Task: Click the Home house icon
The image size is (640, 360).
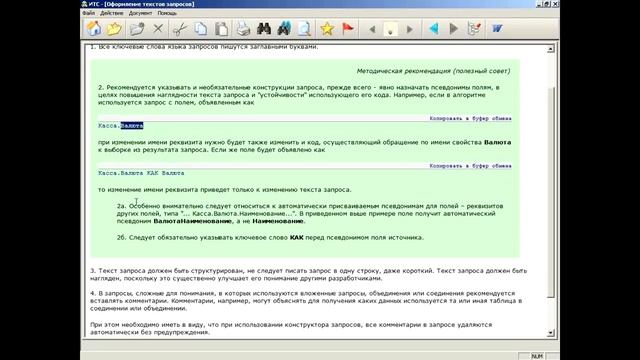Action: coord(94,29)
